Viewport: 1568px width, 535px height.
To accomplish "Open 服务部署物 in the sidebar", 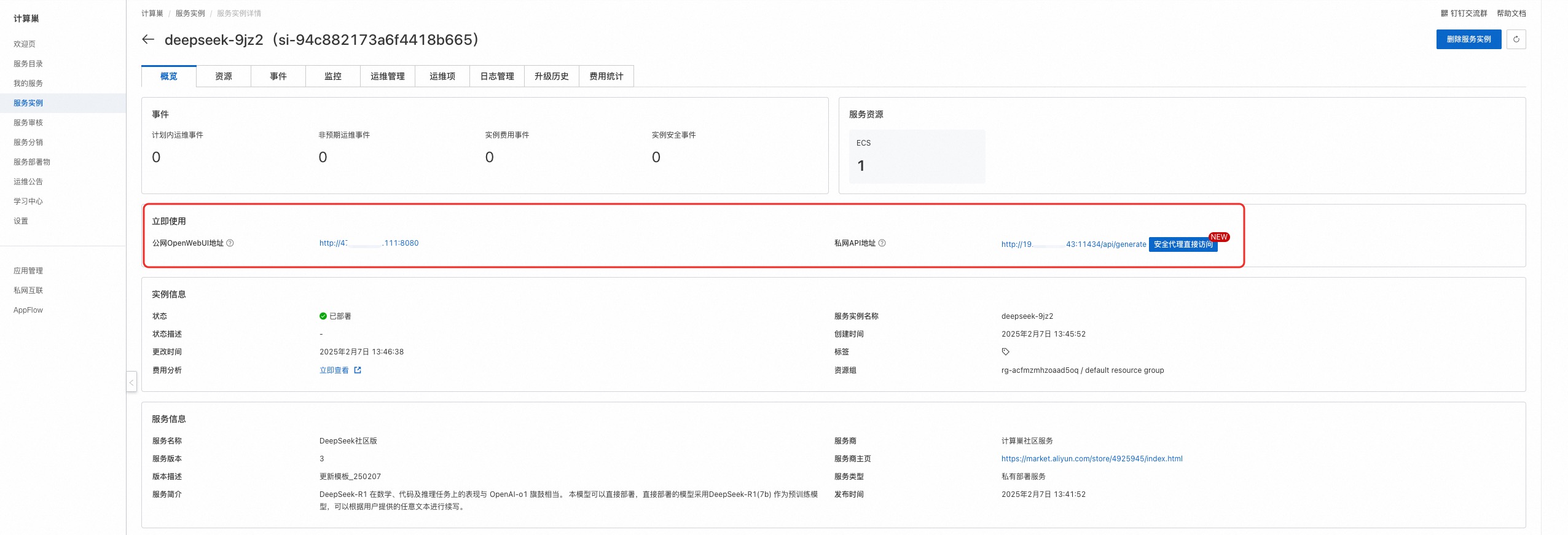I will [x=32, y=162].
